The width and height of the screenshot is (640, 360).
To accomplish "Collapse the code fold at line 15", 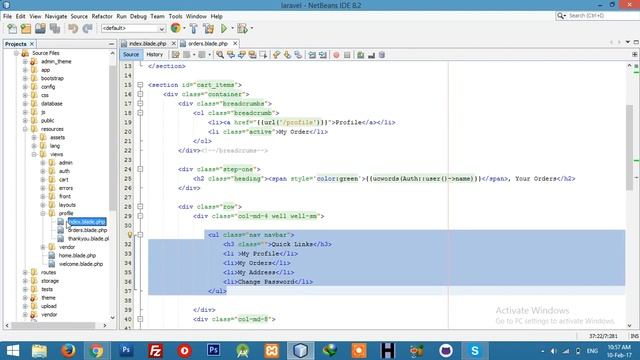I will click(x=140, y=85).
